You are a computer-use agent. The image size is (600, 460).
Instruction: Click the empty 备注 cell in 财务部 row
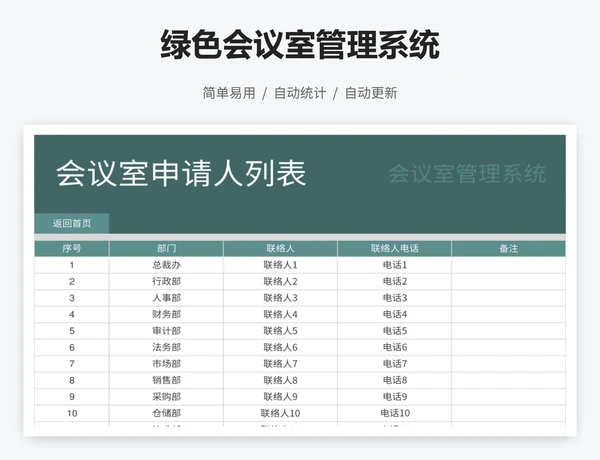coord(509,314)
